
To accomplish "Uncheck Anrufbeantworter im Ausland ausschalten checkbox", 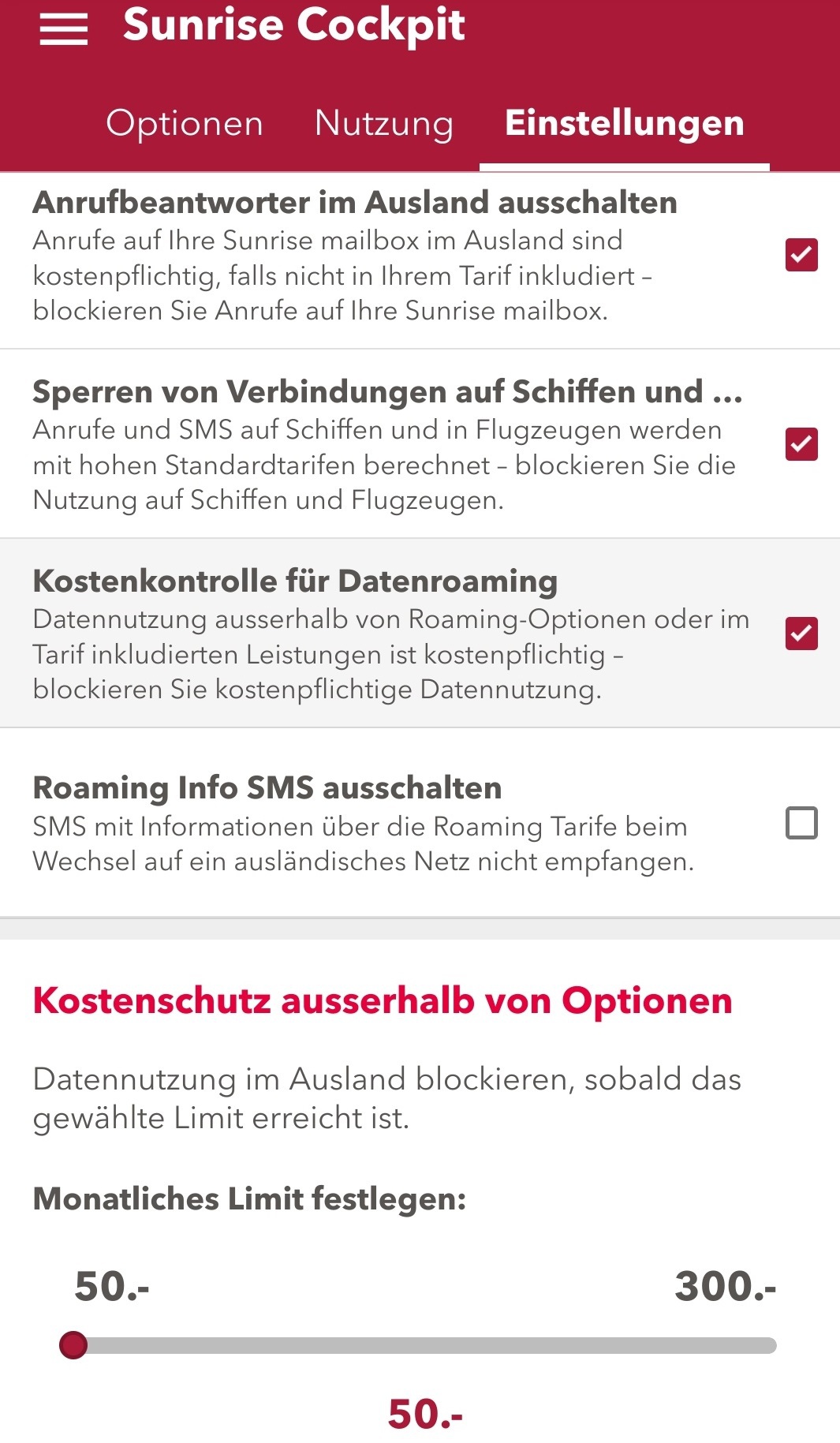I will click(801, 255).
